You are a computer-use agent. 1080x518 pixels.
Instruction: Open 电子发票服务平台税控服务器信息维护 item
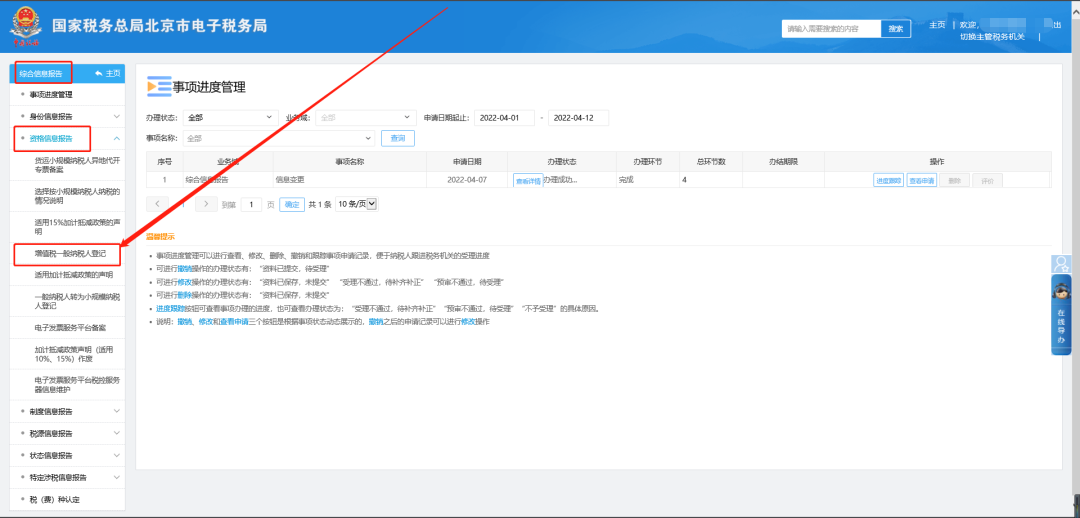point(77,384)
